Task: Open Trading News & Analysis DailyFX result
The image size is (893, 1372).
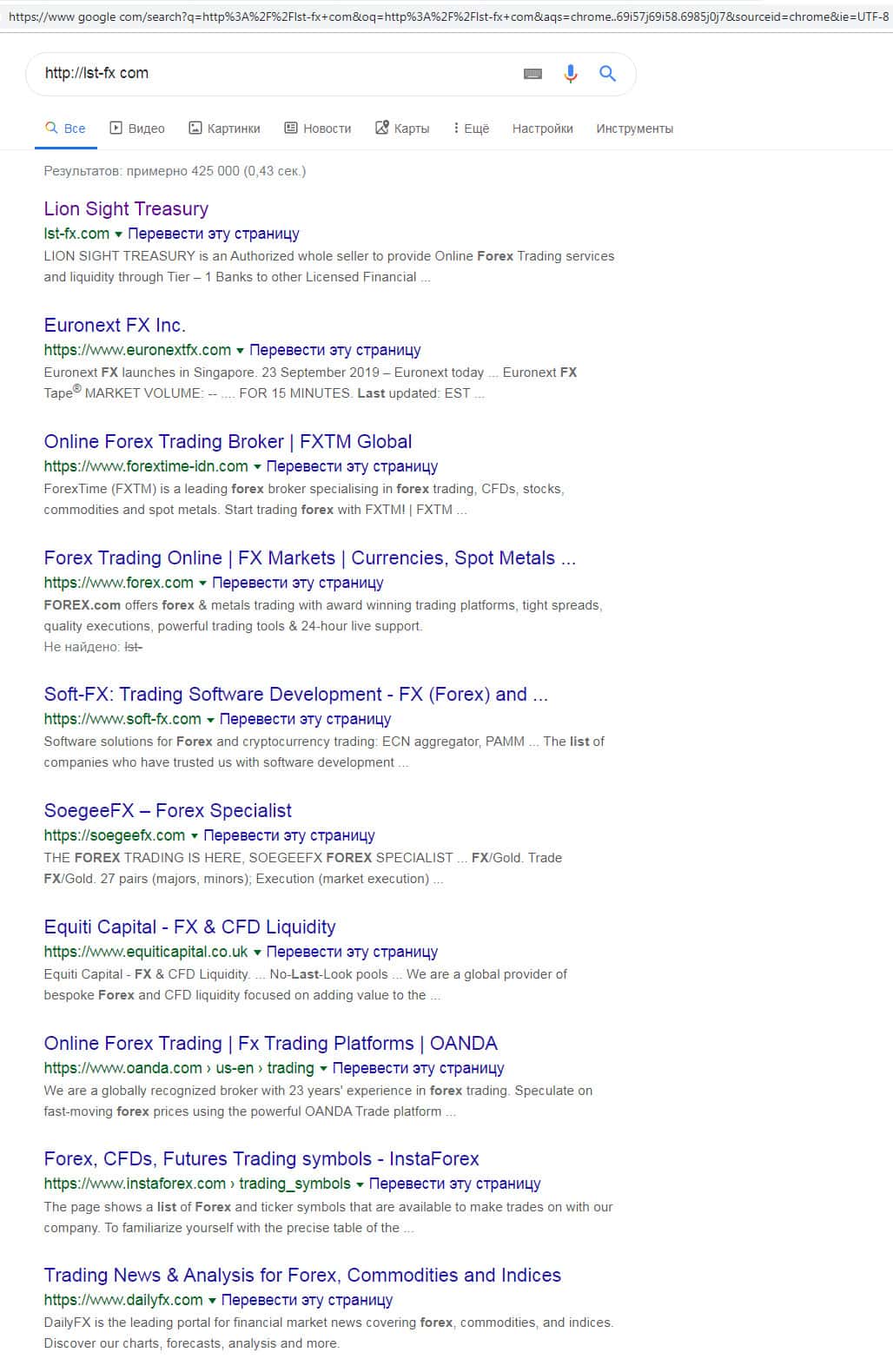Action: (x=302, y=1275)
